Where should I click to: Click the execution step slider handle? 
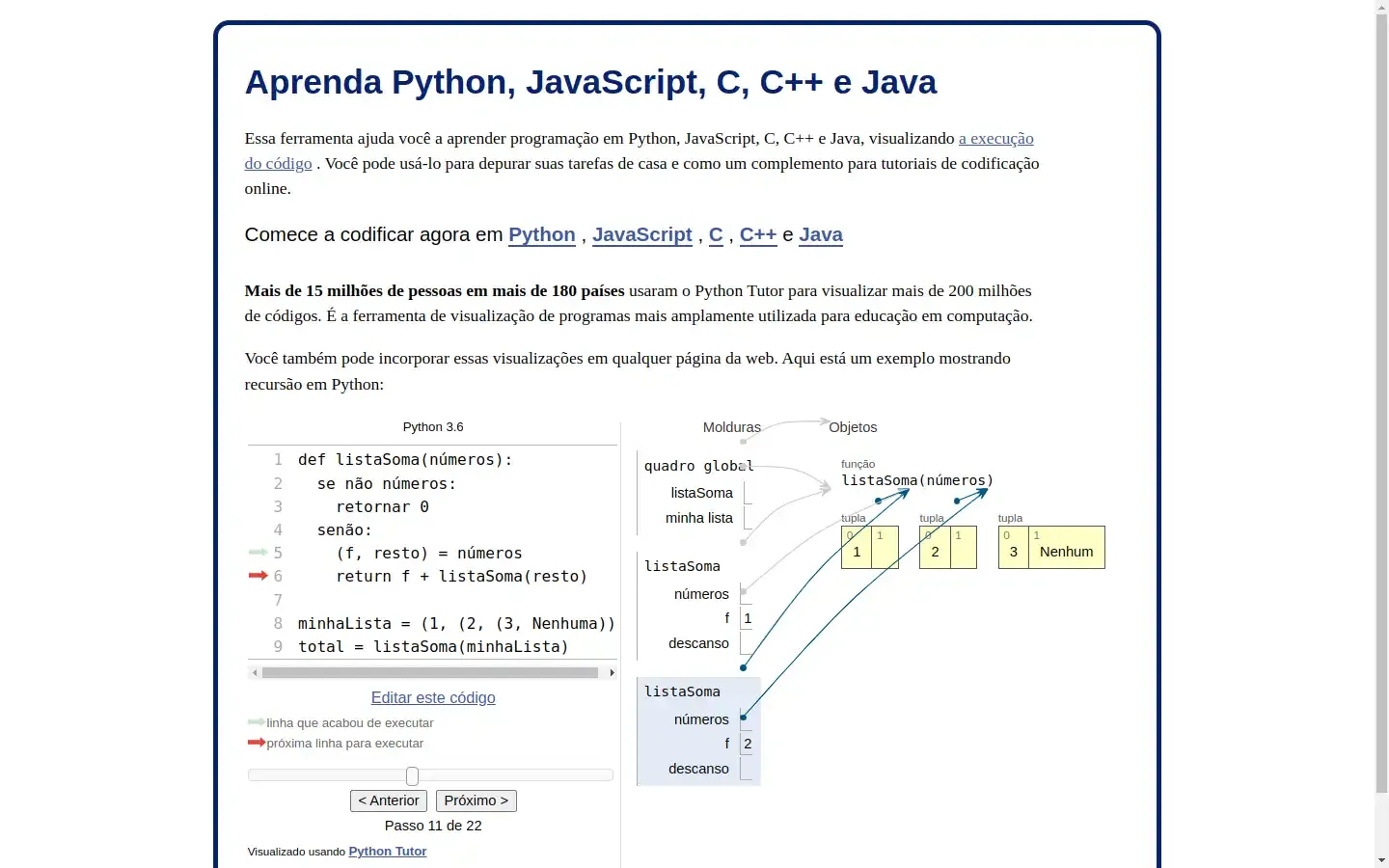click(413, 776)
